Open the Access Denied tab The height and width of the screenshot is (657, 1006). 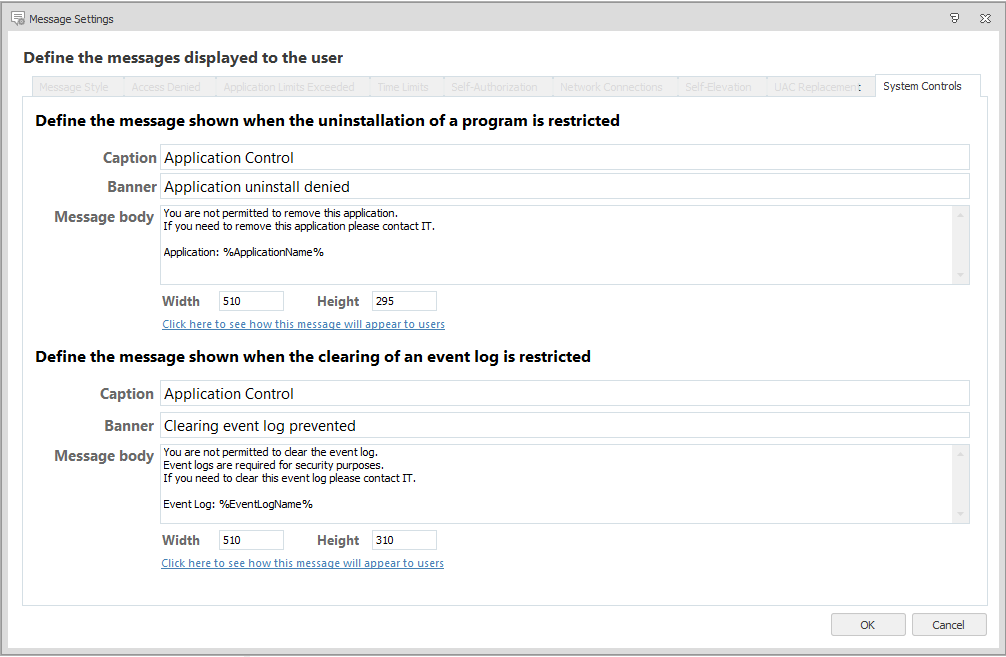[x=166, y=87]
